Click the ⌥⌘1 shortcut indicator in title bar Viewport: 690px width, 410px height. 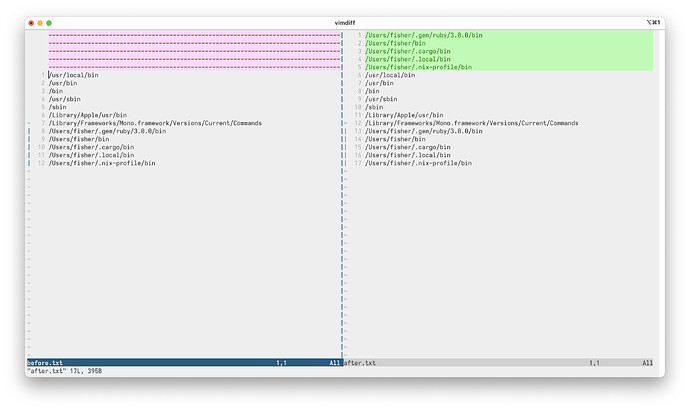653,22
